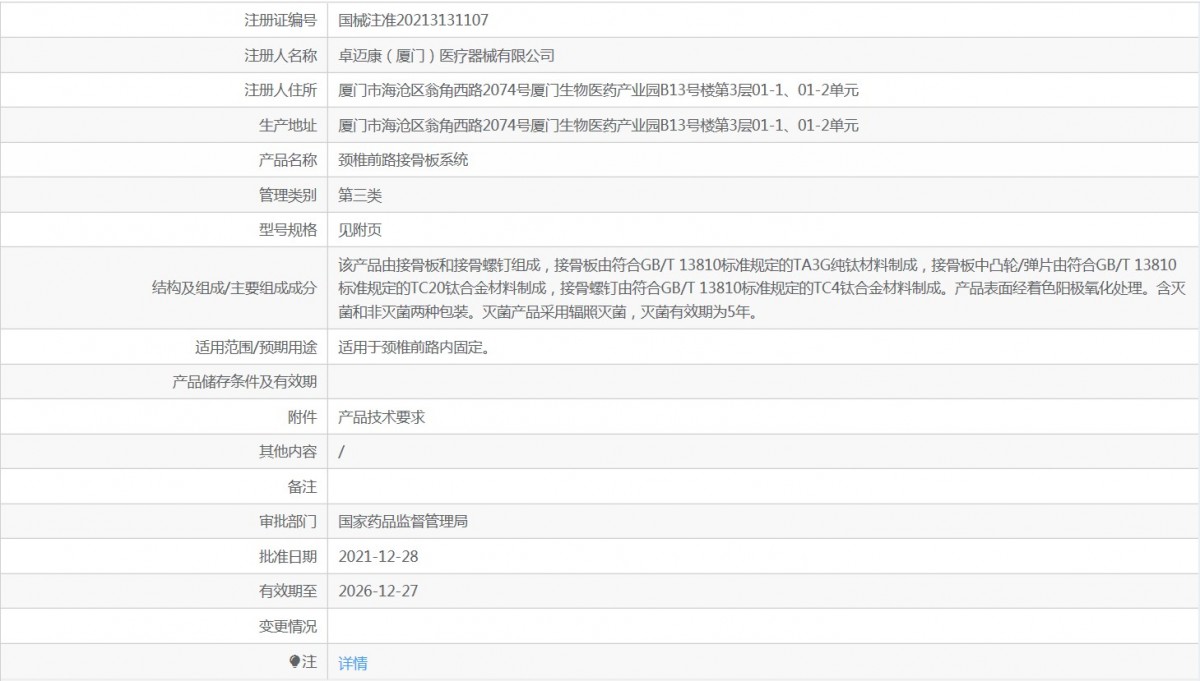Image resolution: width=1200 pixels, height=681 pixels.
Task: Click the 附件 label
Action: (303, 417)
